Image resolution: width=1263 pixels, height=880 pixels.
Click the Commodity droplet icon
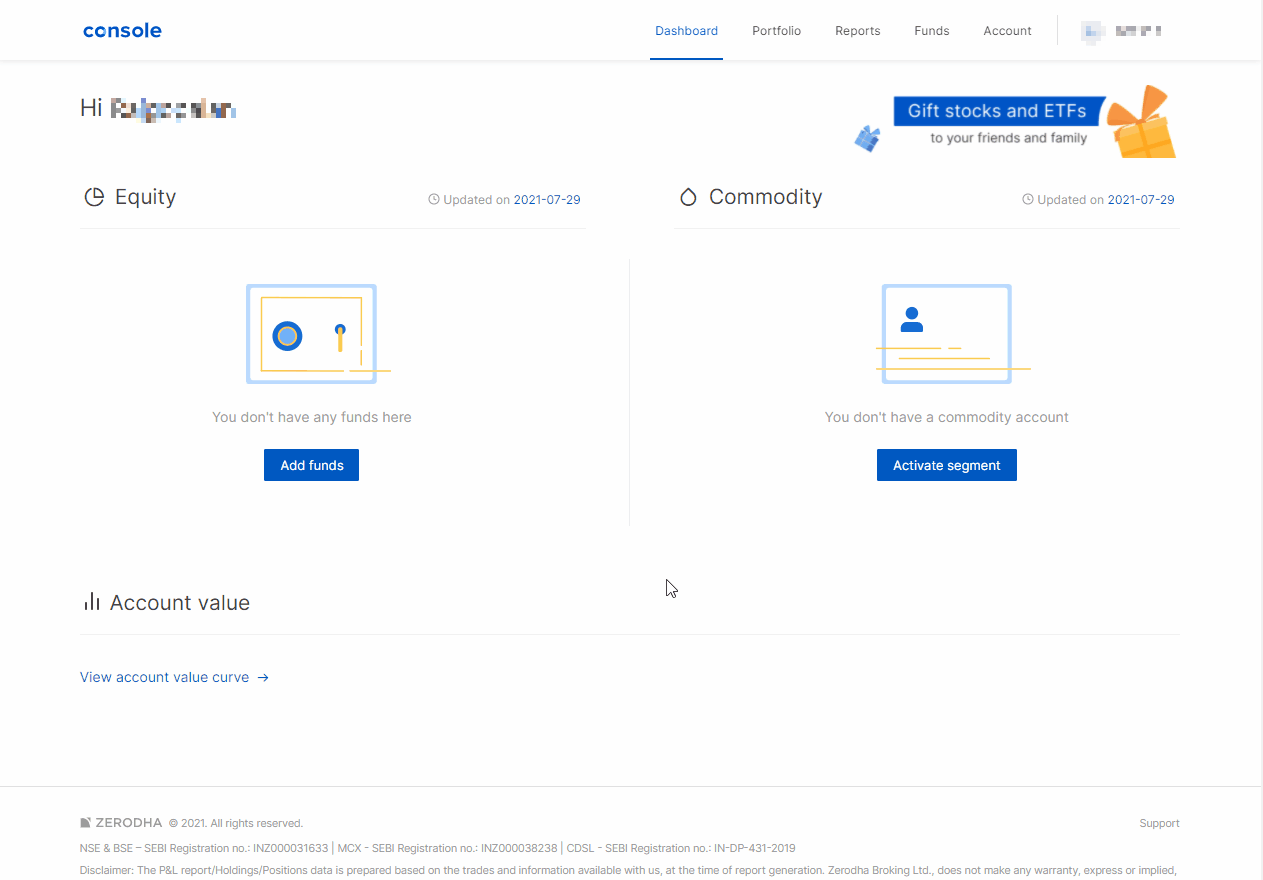click(x=688, y=197)
